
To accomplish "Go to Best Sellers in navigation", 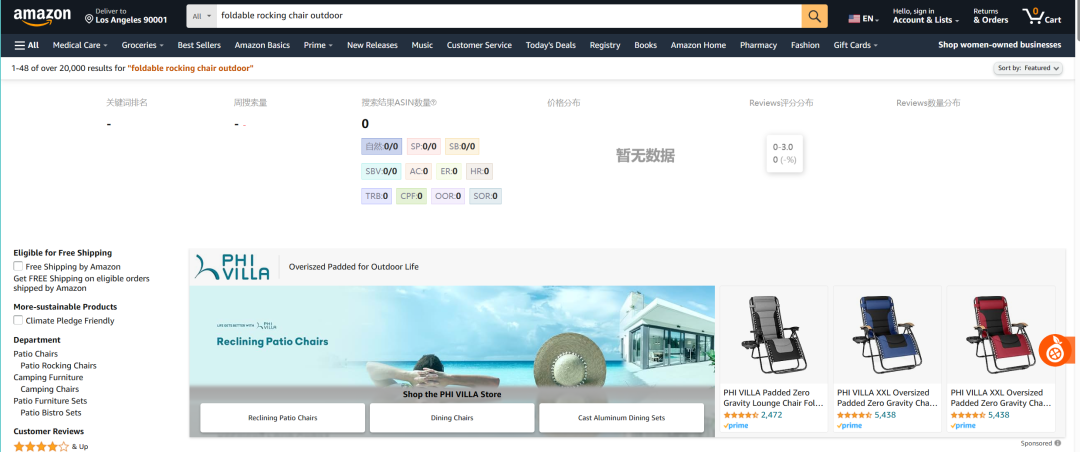I will [199, 45].
